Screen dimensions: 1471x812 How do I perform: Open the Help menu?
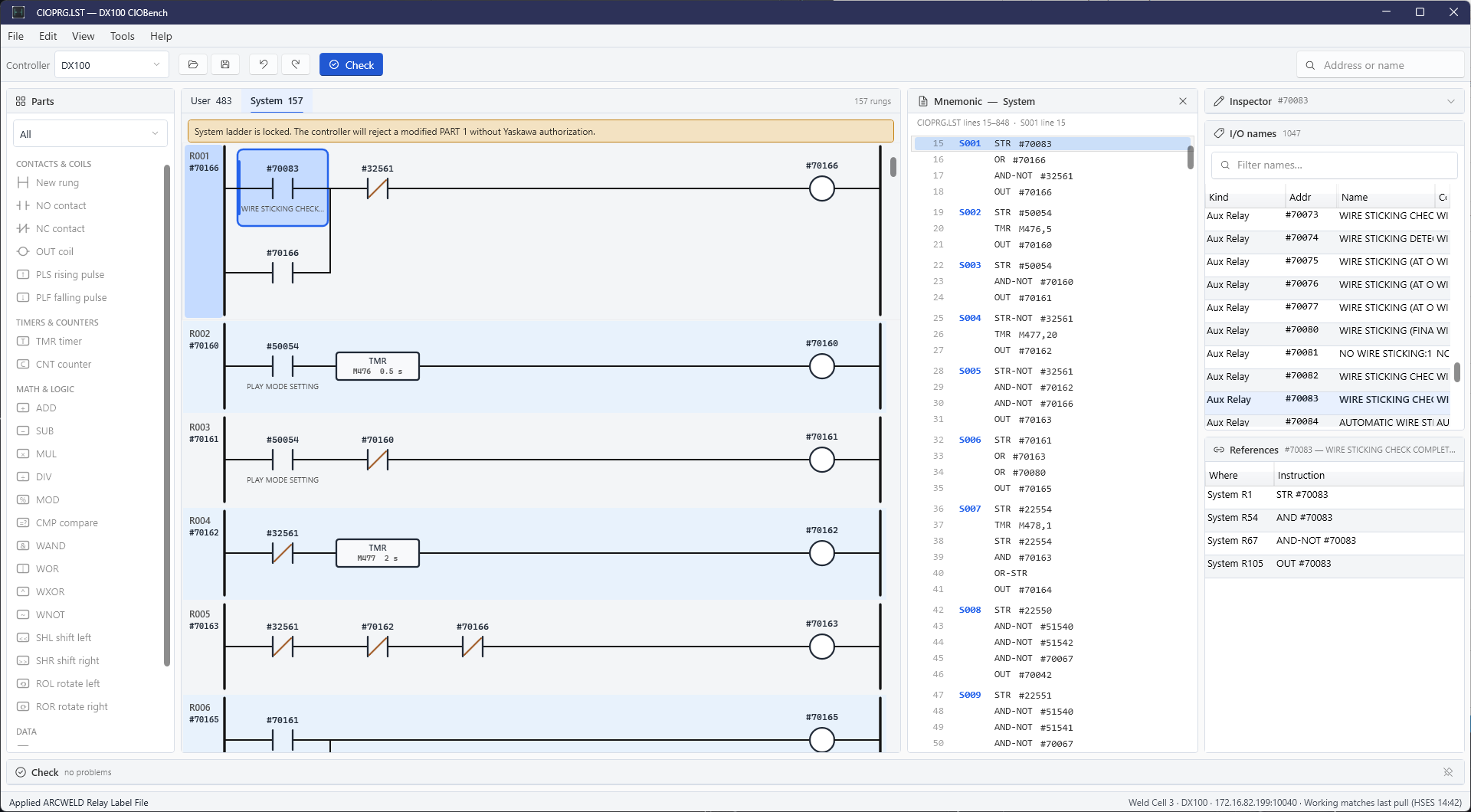[x=161, y=36]
